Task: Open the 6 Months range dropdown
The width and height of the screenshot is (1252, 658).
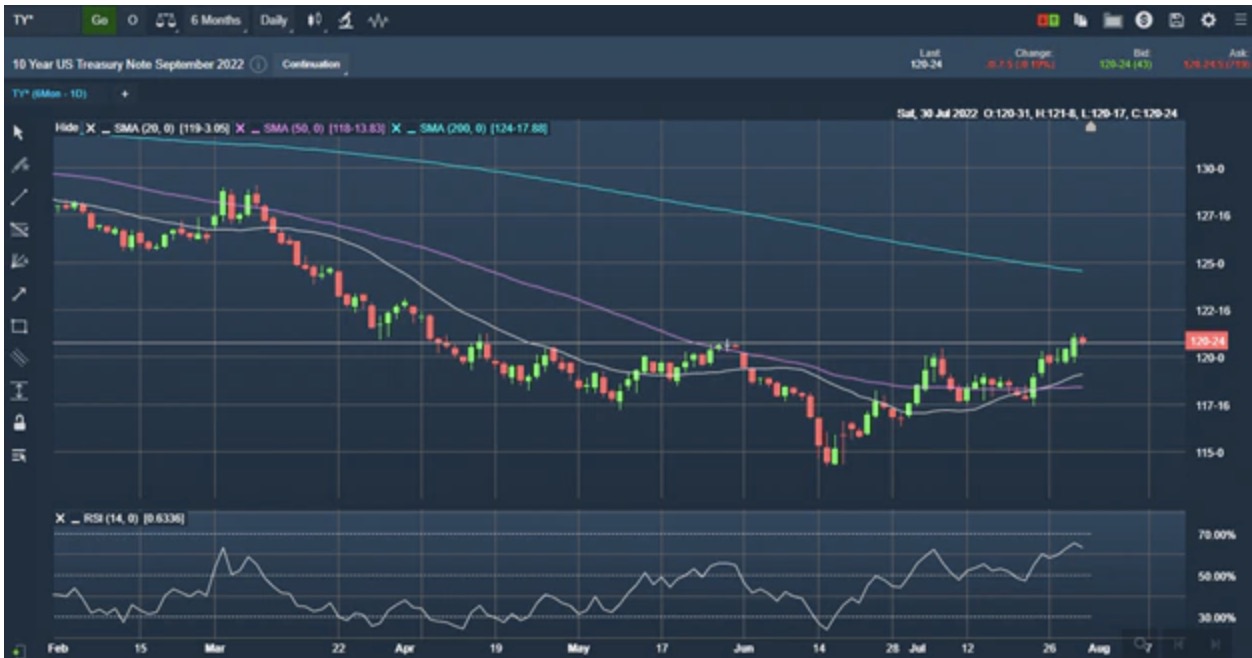Action: coord(216,20)
